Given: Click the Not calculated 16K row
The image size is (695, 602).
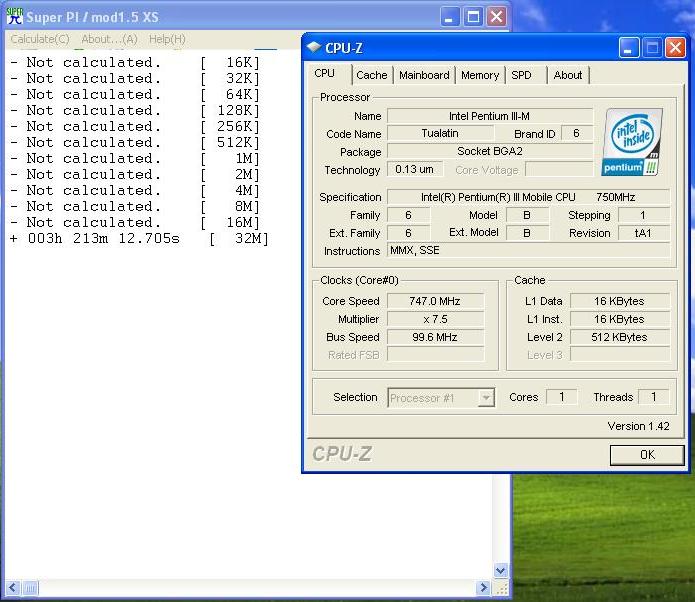Looking at the screenshot, I should coord(135,63).
